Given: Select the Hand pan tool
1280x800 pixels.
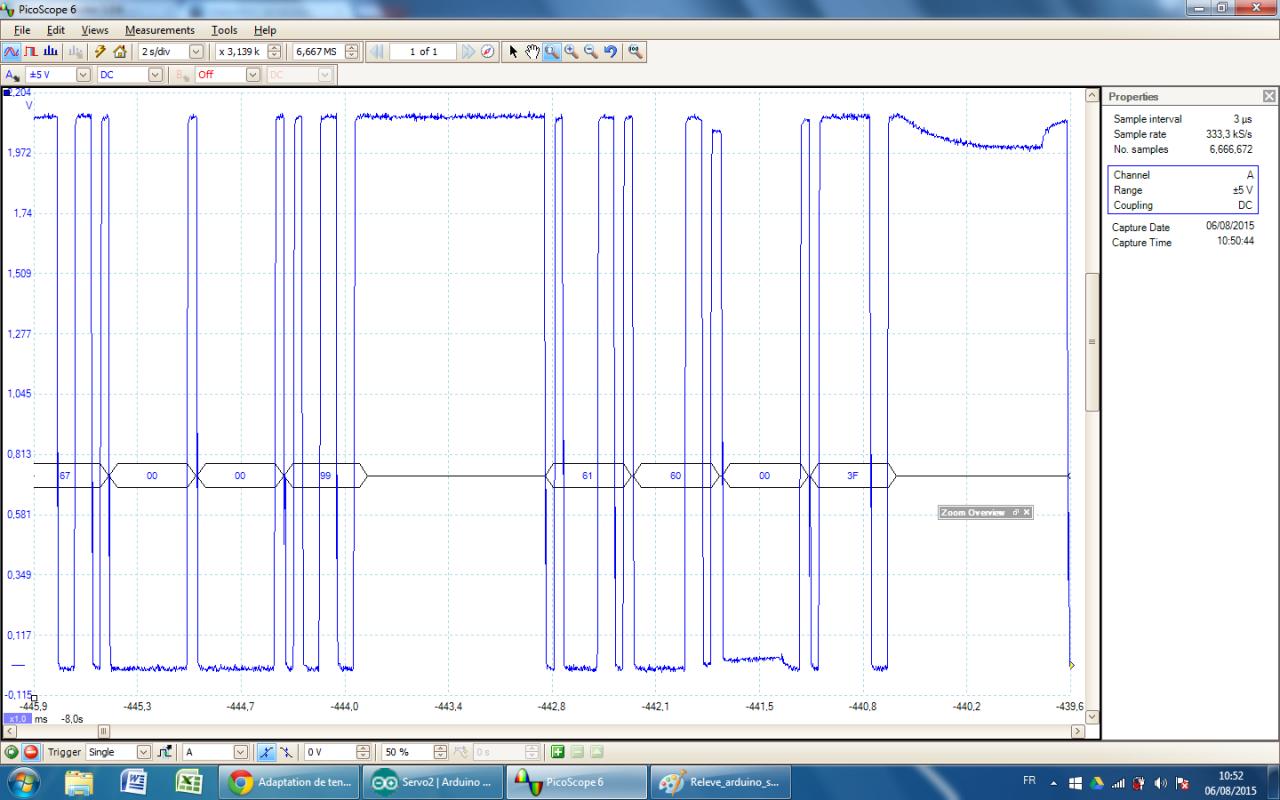Looking at the screenshot, I should pos(533,52).
